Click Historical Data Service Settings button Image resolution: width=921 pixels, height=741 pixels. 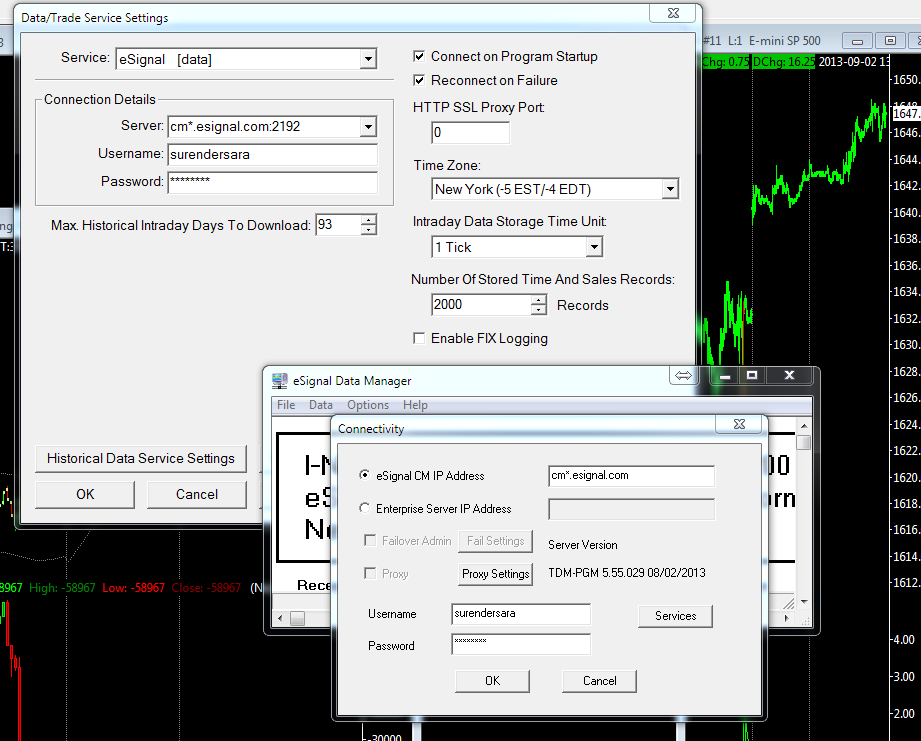coord(141,459)
